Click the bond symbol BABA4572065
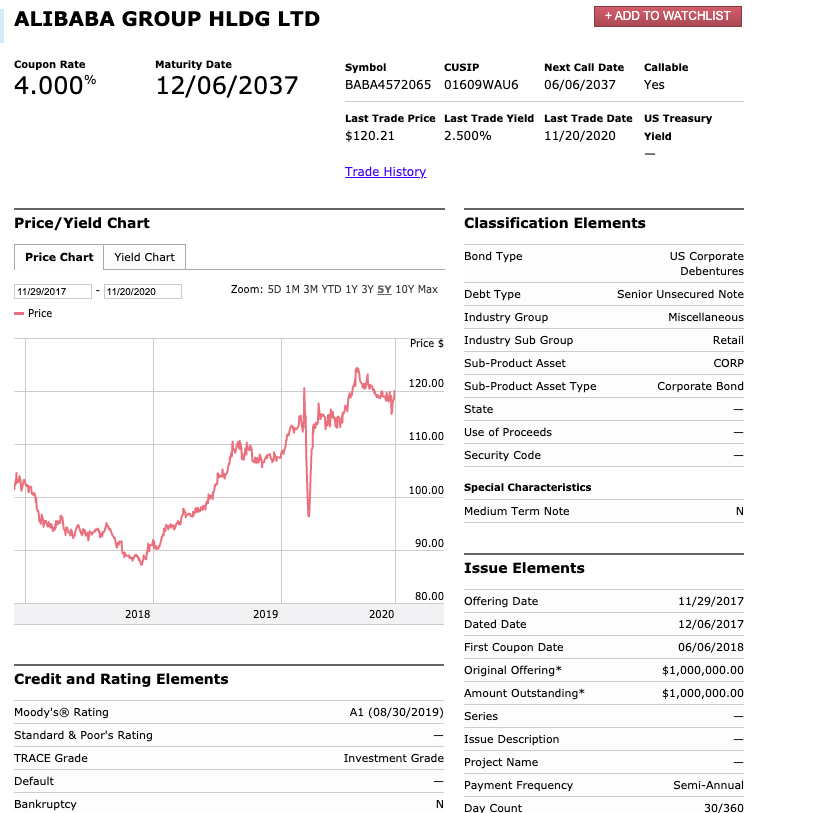 click(x=388, y=85)
